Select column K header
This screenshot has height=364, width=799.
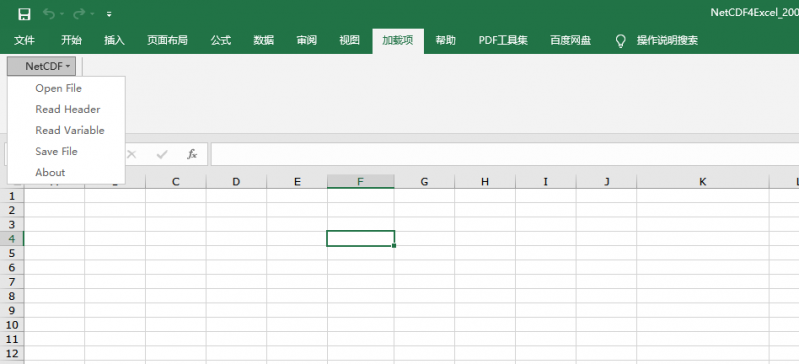[x=703, y=181]
